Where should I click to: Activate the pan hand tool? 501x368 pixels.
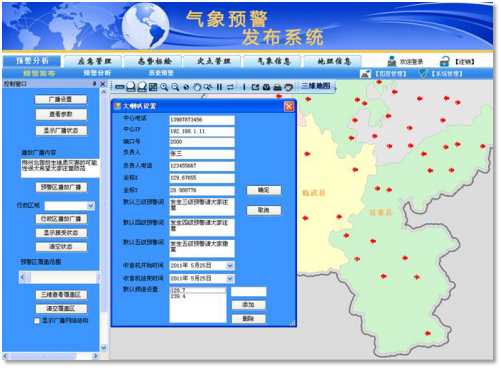pos(197,87)
